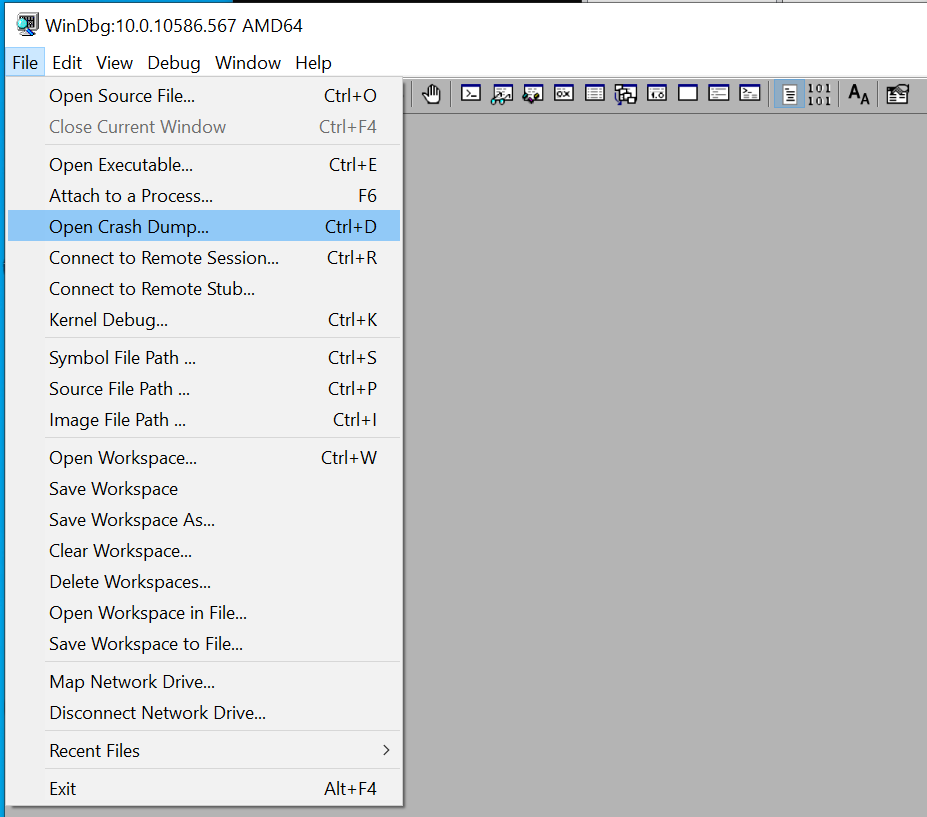Open the Command window from toolbar
This screenshot has width=927, height=817.
click(x=471, y=94)
